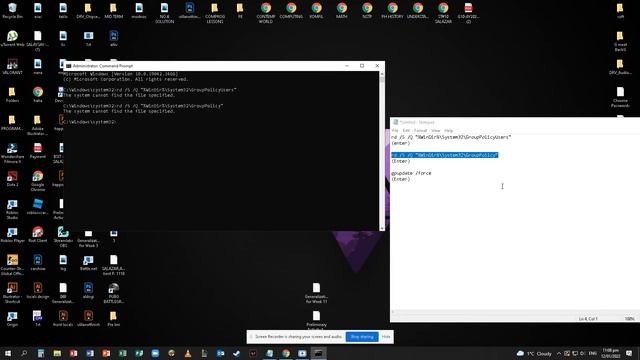The width and height of the screenshot is (640, 360).
Task: Launch the Roblox Studio shortcut
Action: tap(12, 209)
